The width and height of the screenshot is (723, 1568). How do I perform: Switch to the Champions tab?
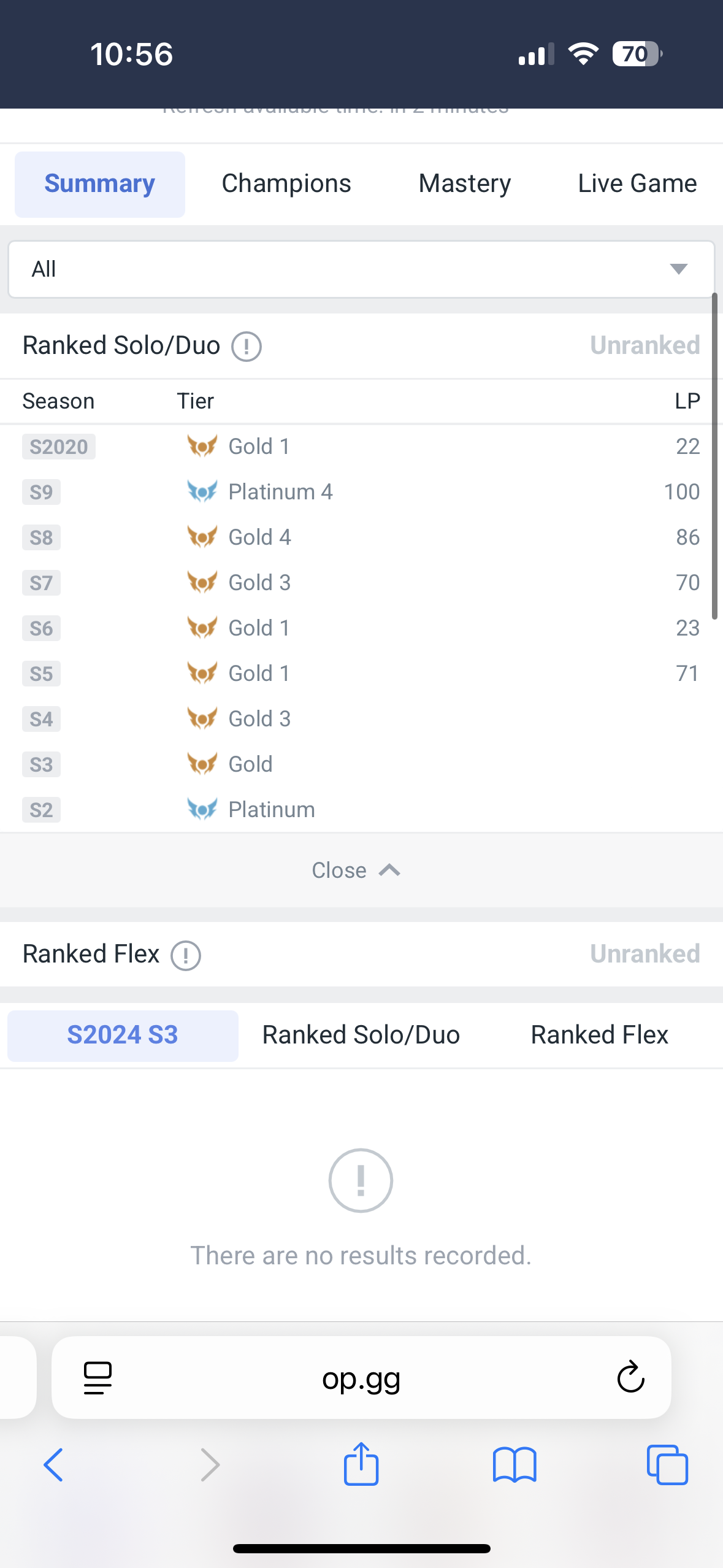286,184
